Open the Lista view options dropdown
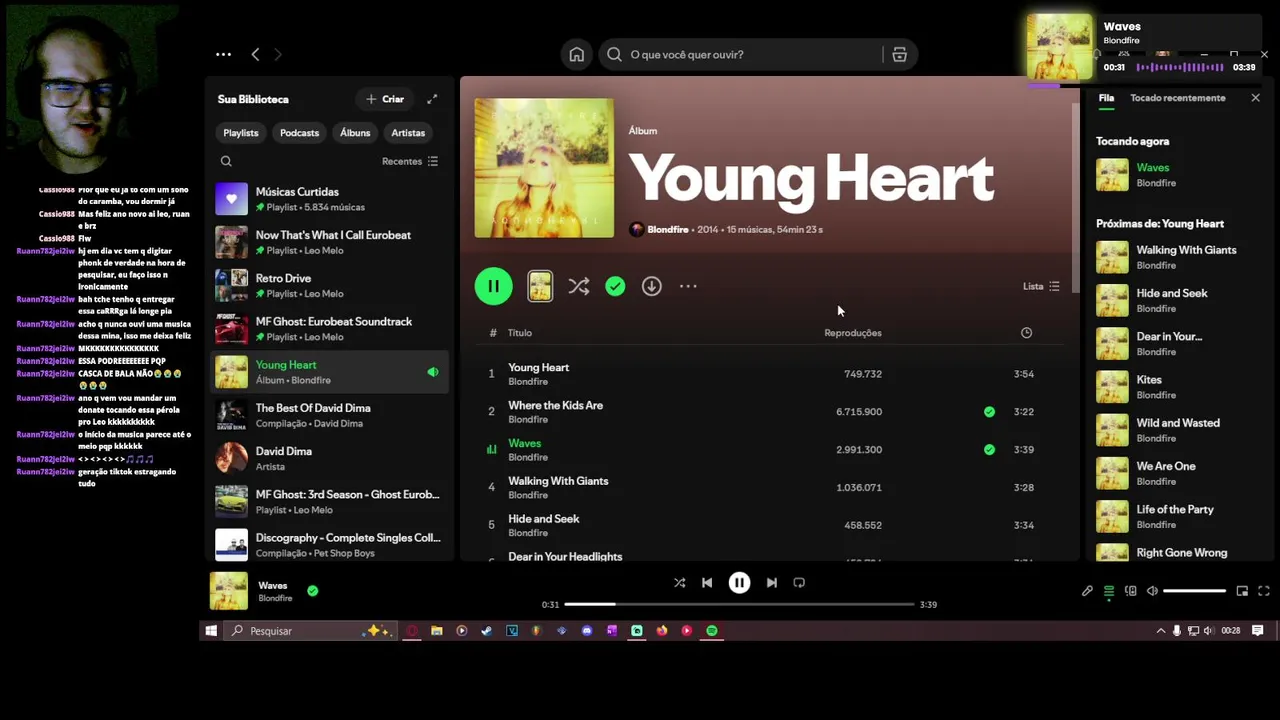 pos(1041,286)
